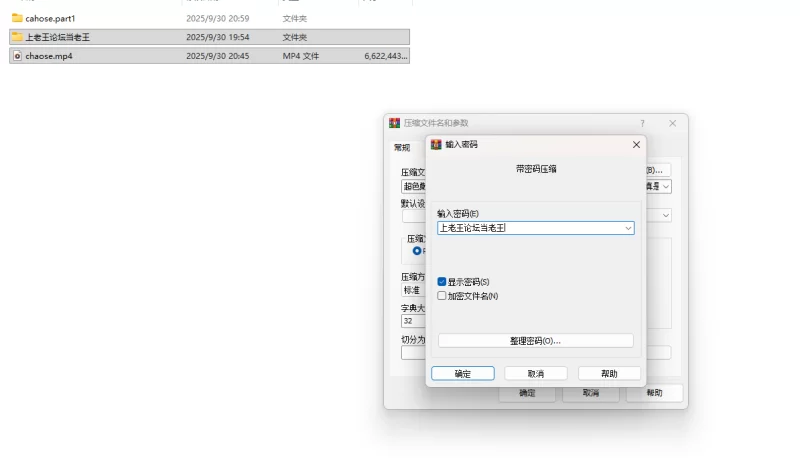This screenshot has width=800, height=458.
Task: Select the radio button under 压缩文件格式 in back dialog
Action: 417,251
